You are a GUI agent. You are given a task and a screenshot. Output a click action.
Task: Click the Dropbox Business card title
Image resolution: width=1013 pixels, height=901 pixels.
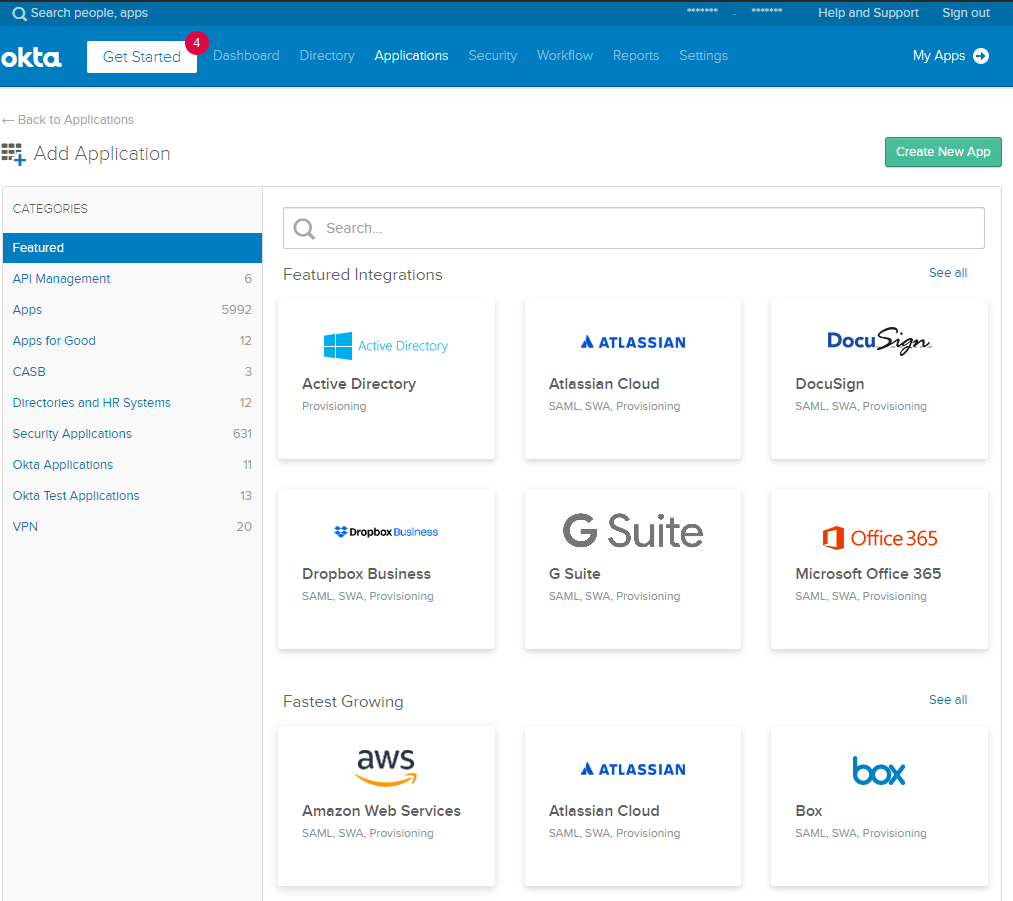coord(366,574)
